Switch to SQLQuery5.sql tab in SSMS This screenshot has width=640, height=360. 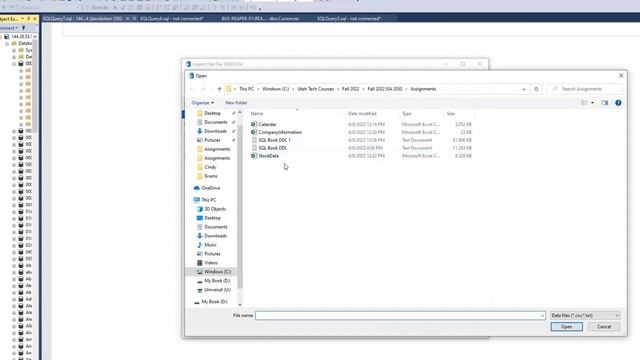coord(349,18)
